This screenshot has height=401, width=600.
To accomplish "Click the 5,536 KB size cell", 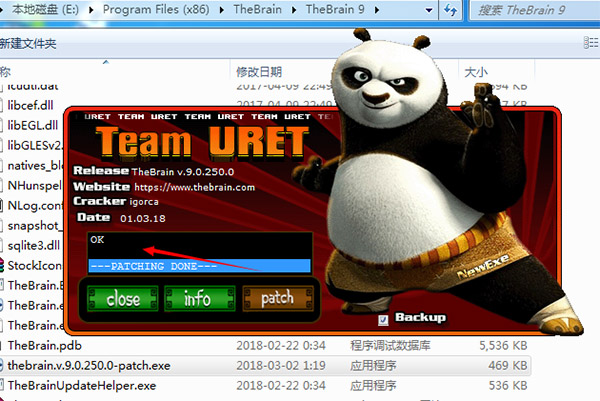I will 503,346.
